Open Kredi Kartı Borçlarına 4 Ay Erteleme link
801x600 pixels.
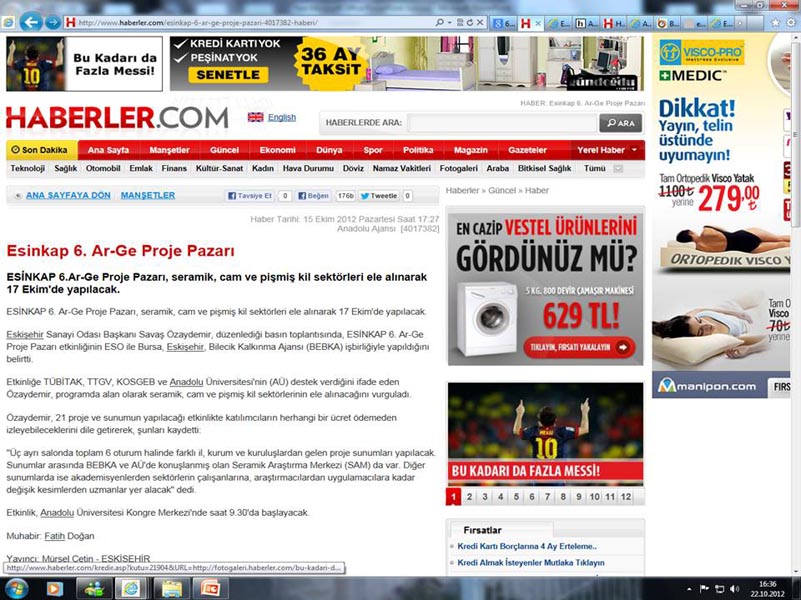coord(527,546)
